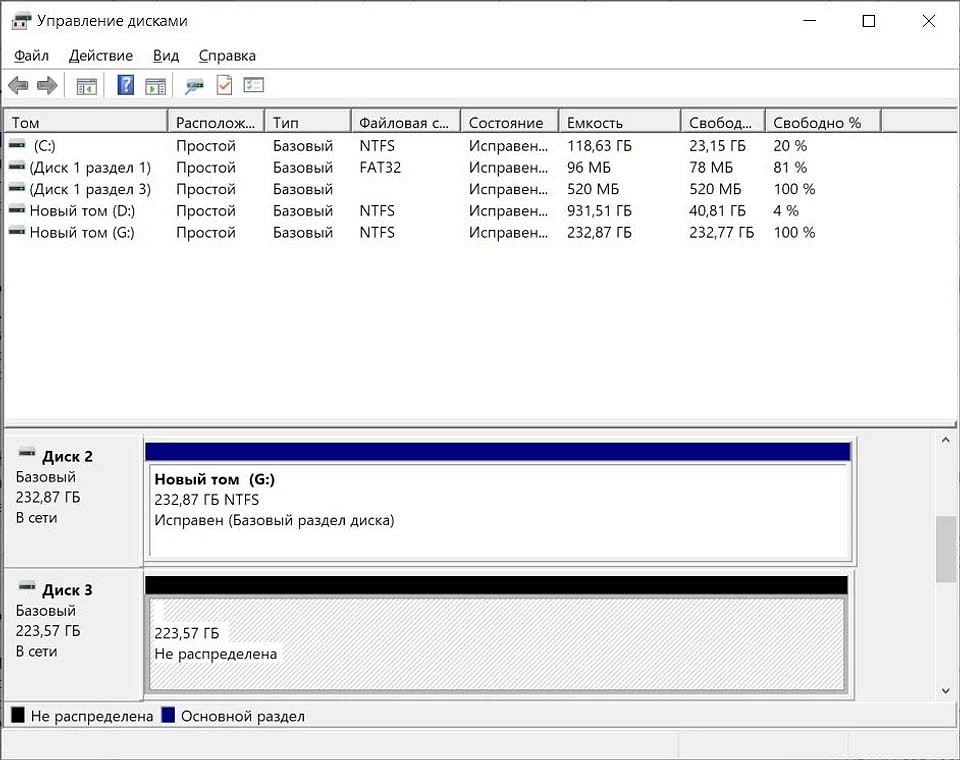
Task: Select the black header bar of Диск 3 space
Action: click(497, 585)
